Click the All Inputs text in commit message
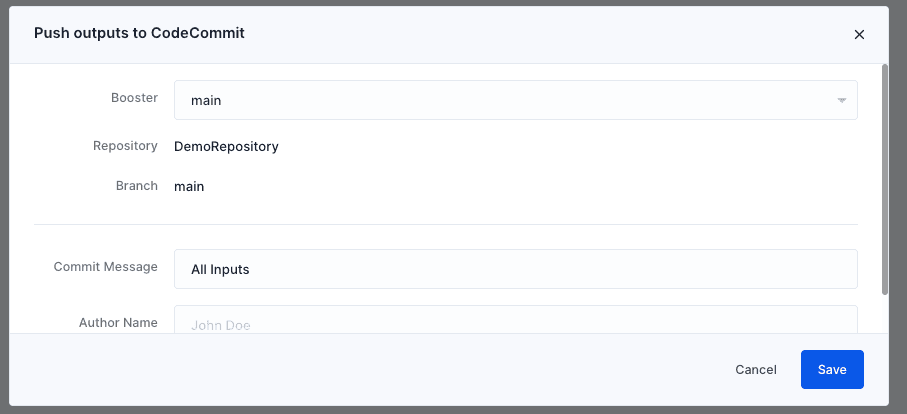The width and height of the screenshot is (907, 414). (220, 269)
